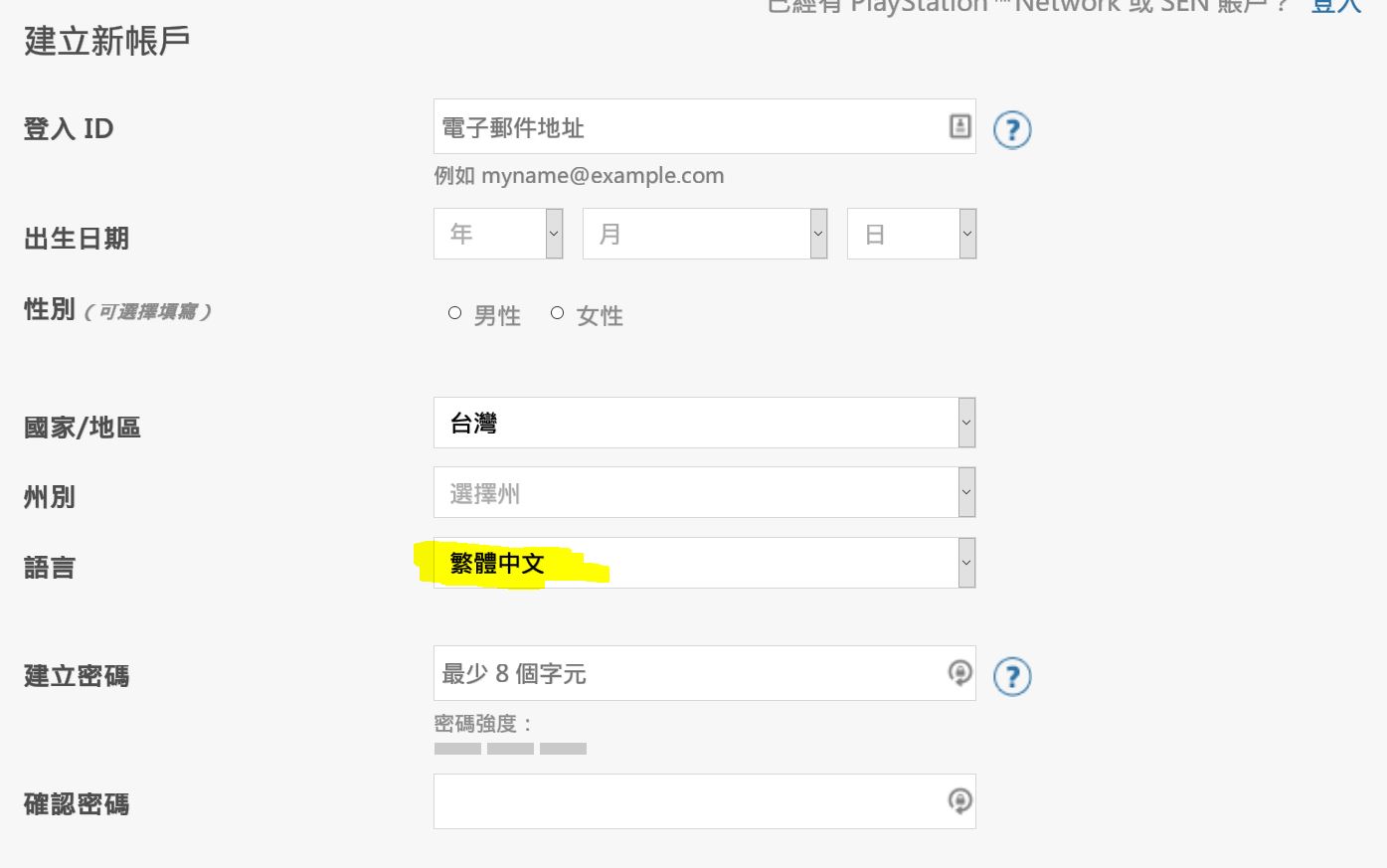Click key icon inside create password field
This screenshot has width=1387, height=868.
point(959,673)
